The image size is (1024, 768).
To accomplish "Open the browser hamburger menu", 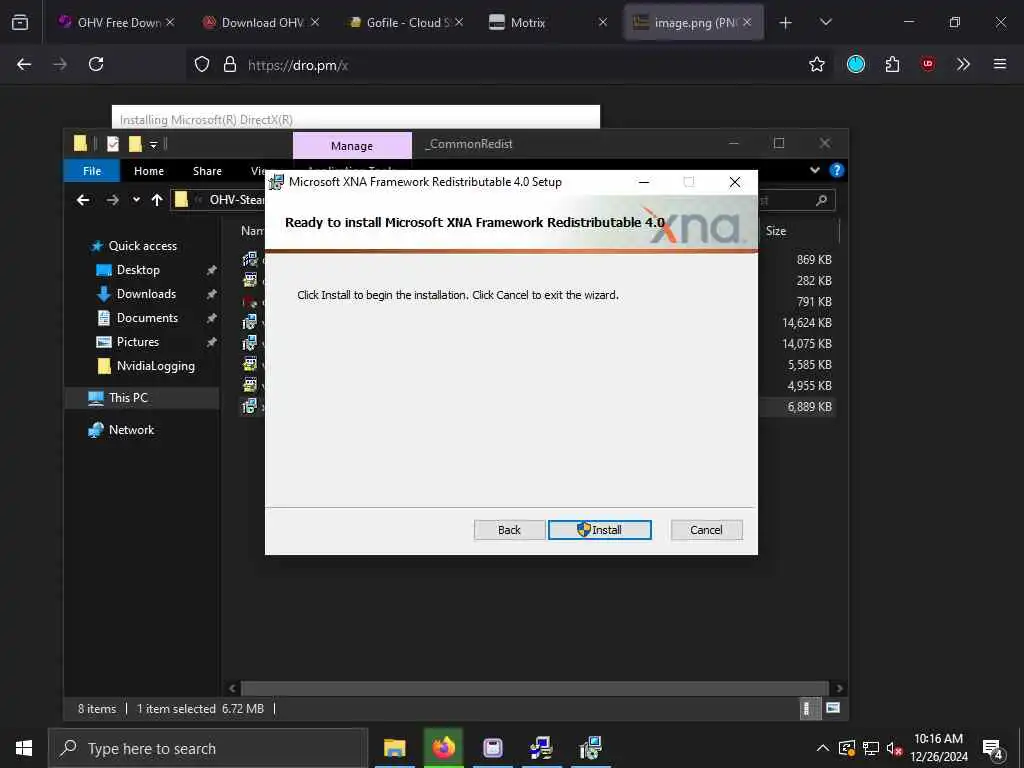I will click(999, 64).
